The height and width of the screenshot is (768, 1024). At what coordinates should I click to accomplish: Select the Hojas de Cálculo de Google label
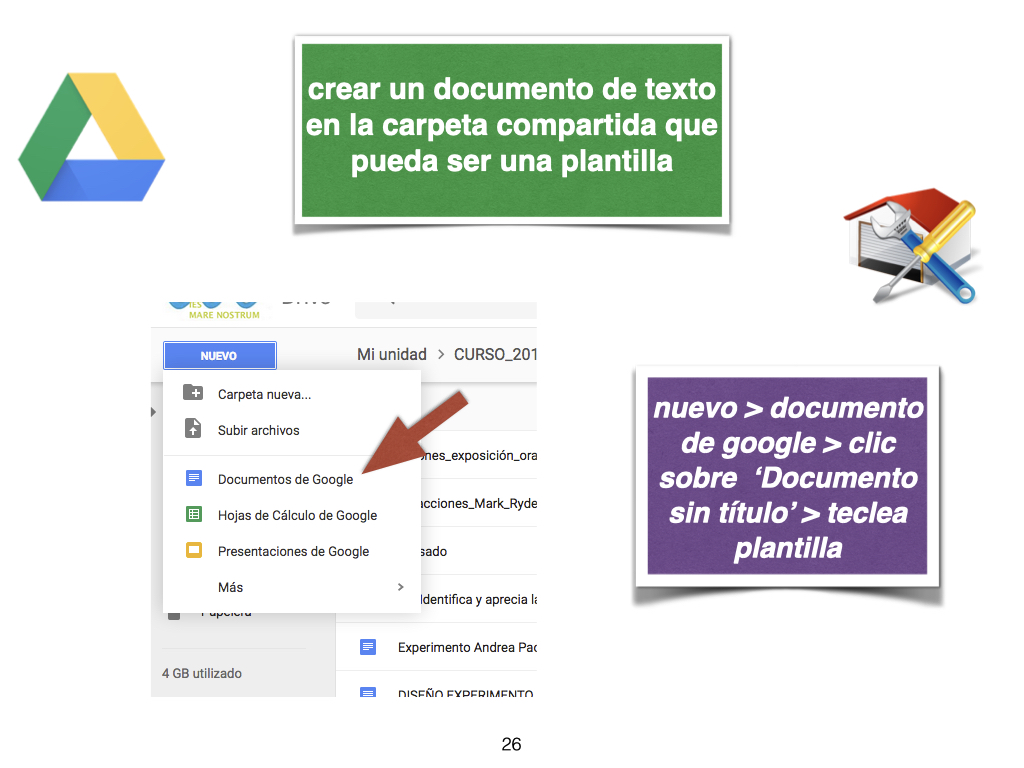[x=297, y=515]
